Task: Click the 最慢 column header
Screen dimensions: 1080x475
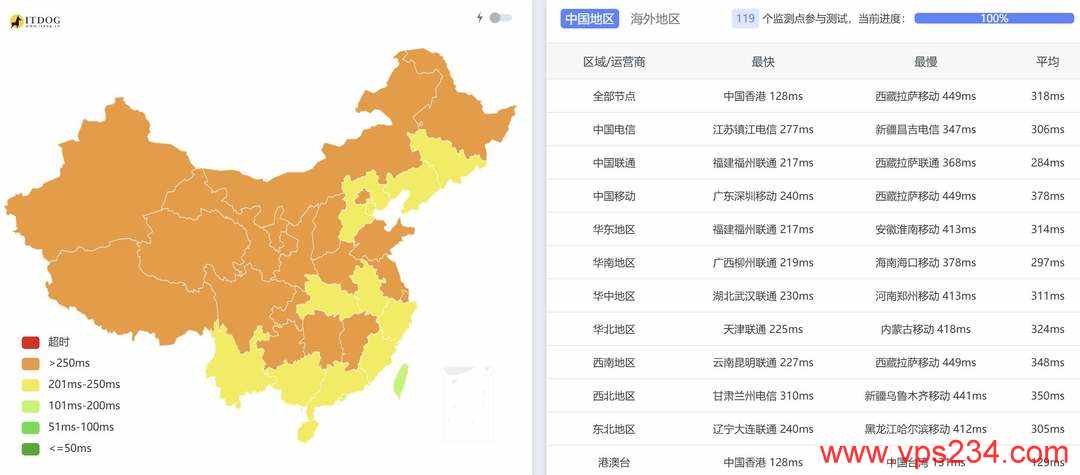Action: (925, 62)
